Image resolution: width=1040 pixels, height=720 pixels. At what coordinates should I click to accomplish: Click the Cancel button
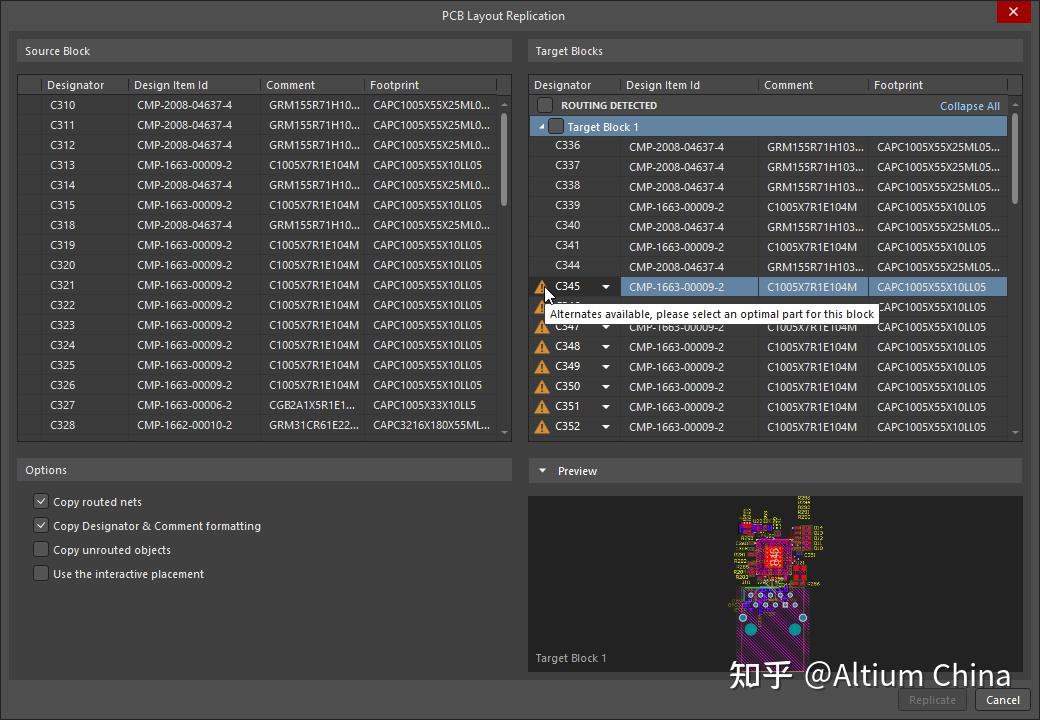click(x=1003, y=700)
